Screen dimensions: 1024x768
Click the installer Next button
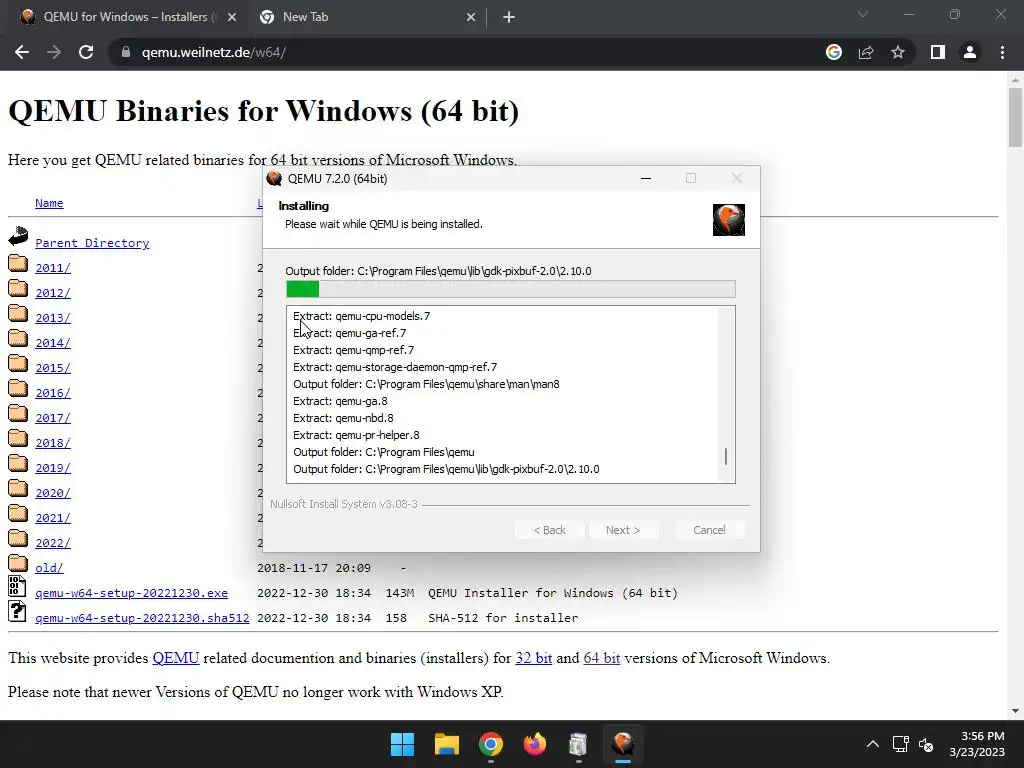coord(623,530)
